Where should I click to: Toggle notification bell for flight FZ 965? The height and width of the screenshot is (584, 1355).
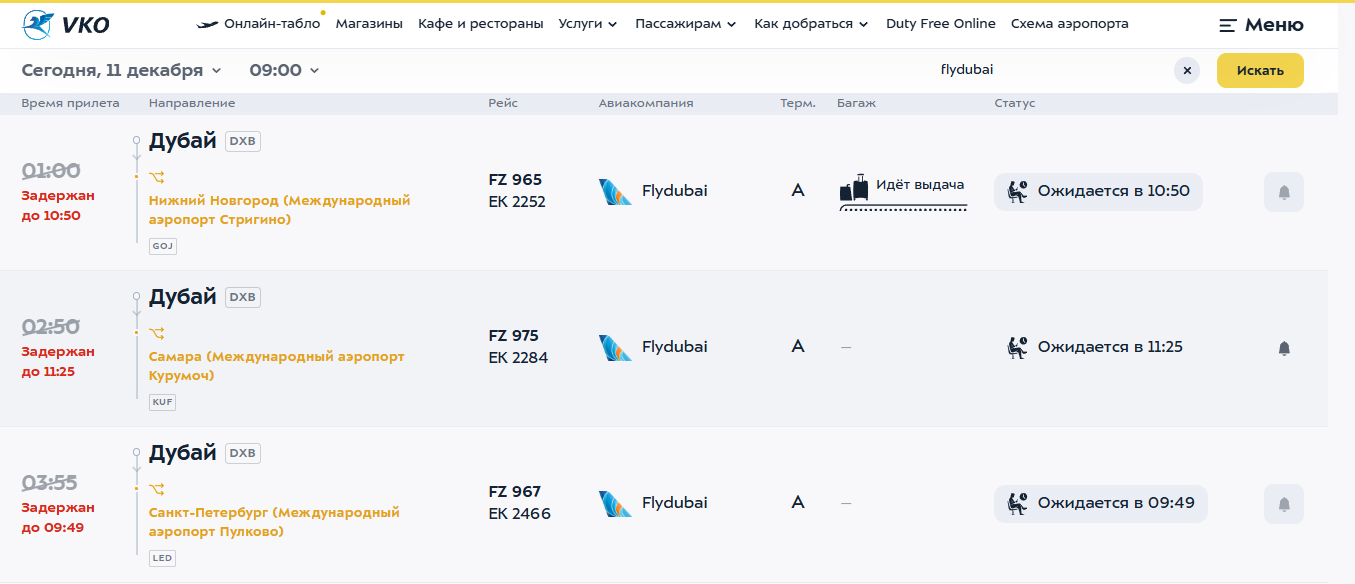tap(1284, 192)
